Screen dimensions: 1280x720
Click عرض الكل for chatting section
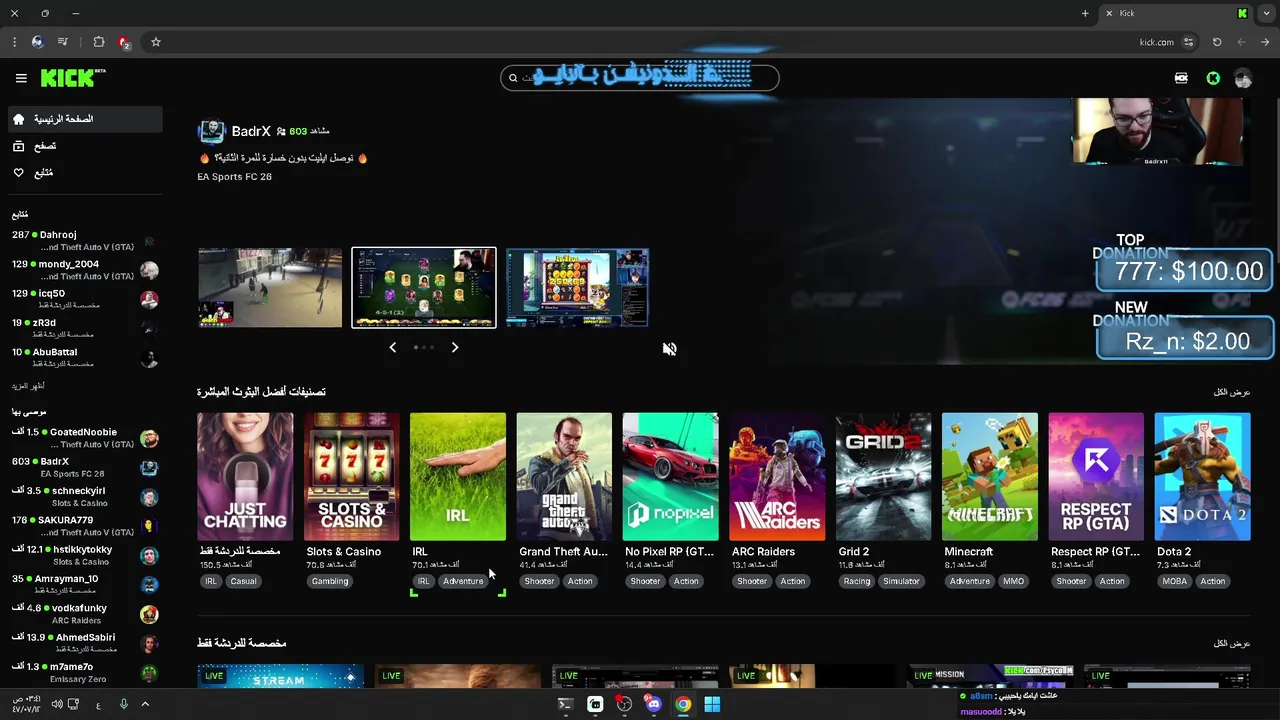1232,644
